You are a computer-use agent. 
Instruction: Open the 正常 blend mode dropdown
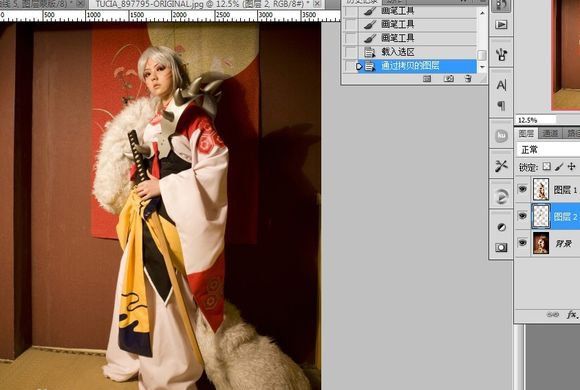(x=548, y=150)
